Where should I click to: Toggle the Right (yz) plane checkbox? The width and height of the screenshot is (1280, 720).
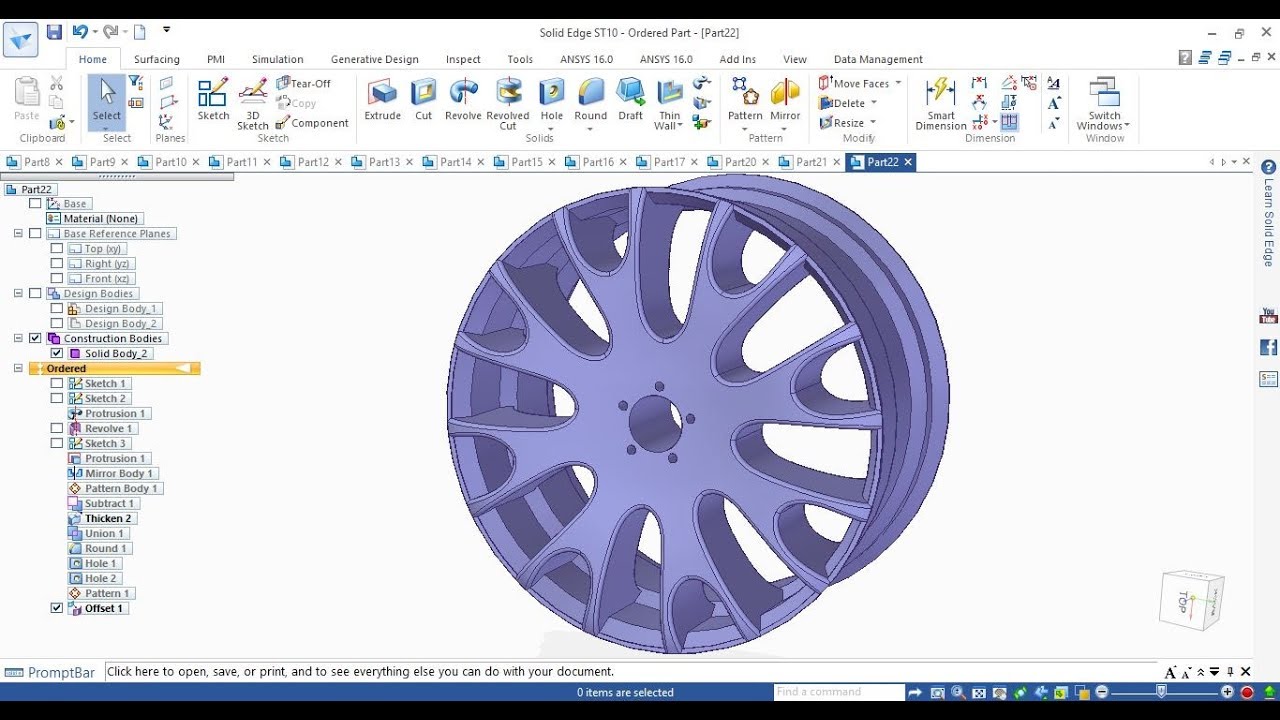click(57, 263)
